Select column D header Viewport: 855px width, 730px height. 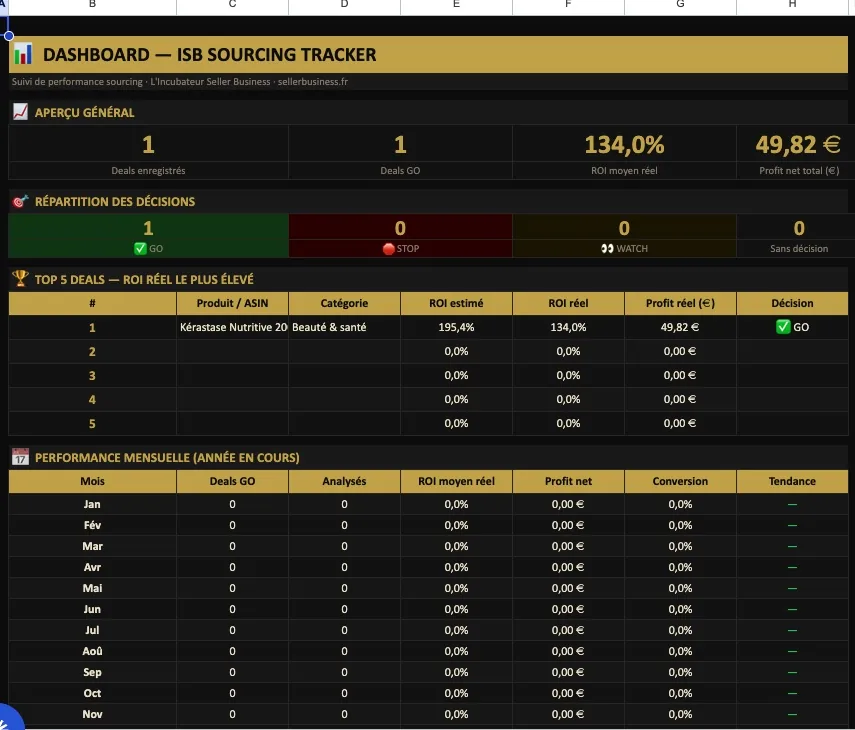[344, 5]
